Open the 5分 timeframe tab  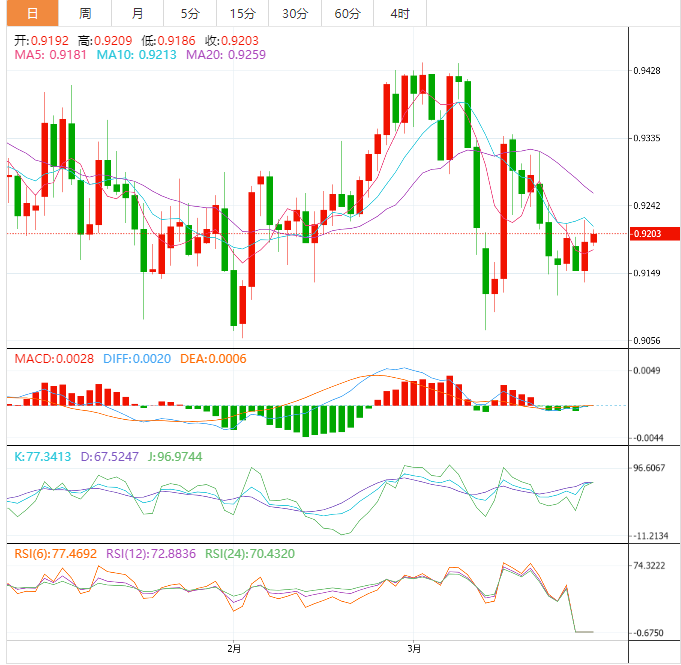pyautogui.click(x=190, y=13)
